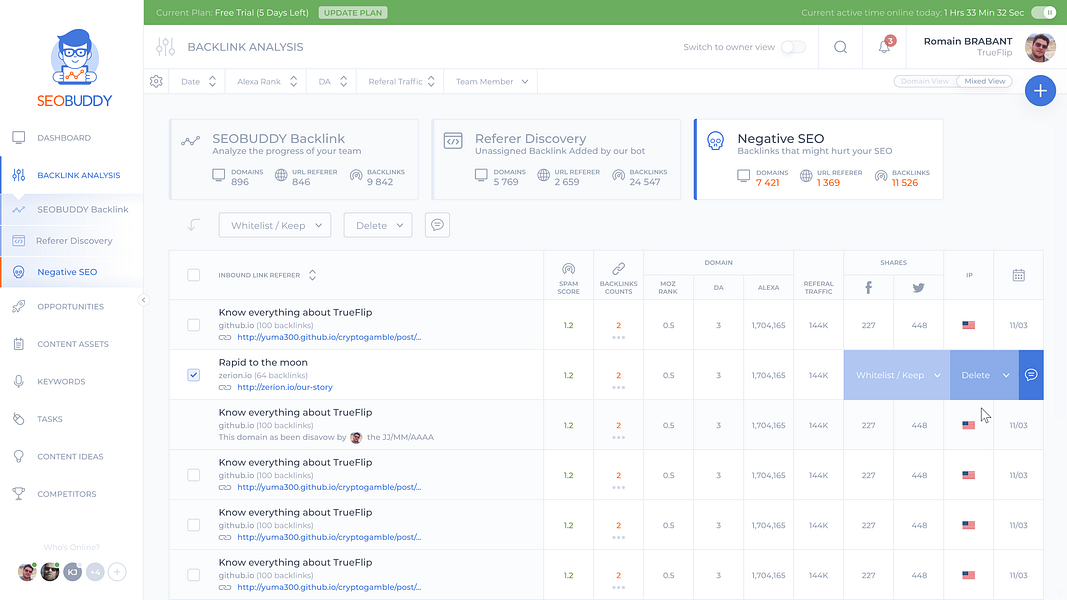Open the search magnifier icon
Viewport: 1067px width, 600px height.
pyautogui.click(x=840, y=47)
